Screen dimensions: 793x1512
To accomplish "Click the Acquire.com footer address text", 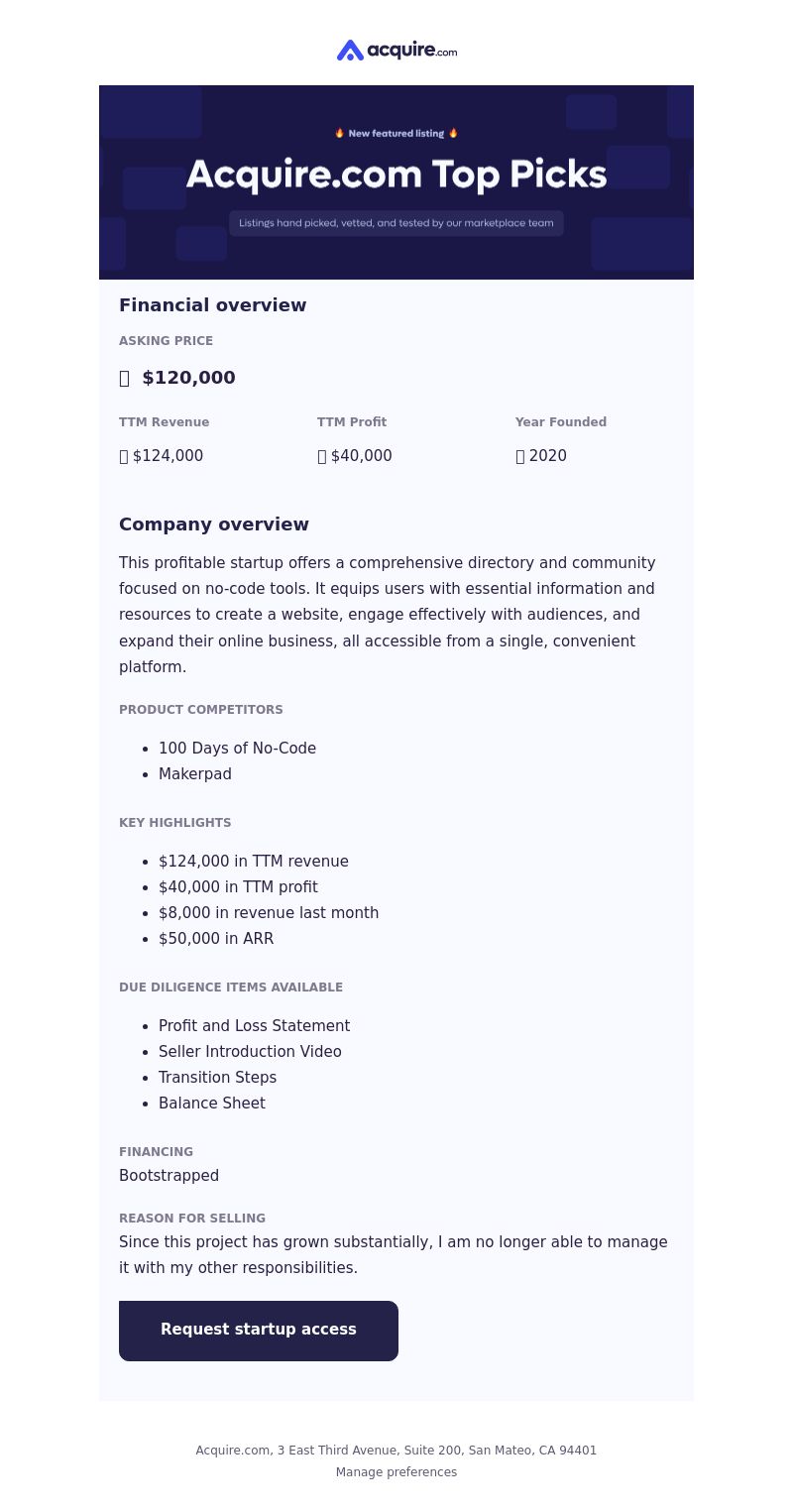I will pyautogui.click(x=396, y=1451).
